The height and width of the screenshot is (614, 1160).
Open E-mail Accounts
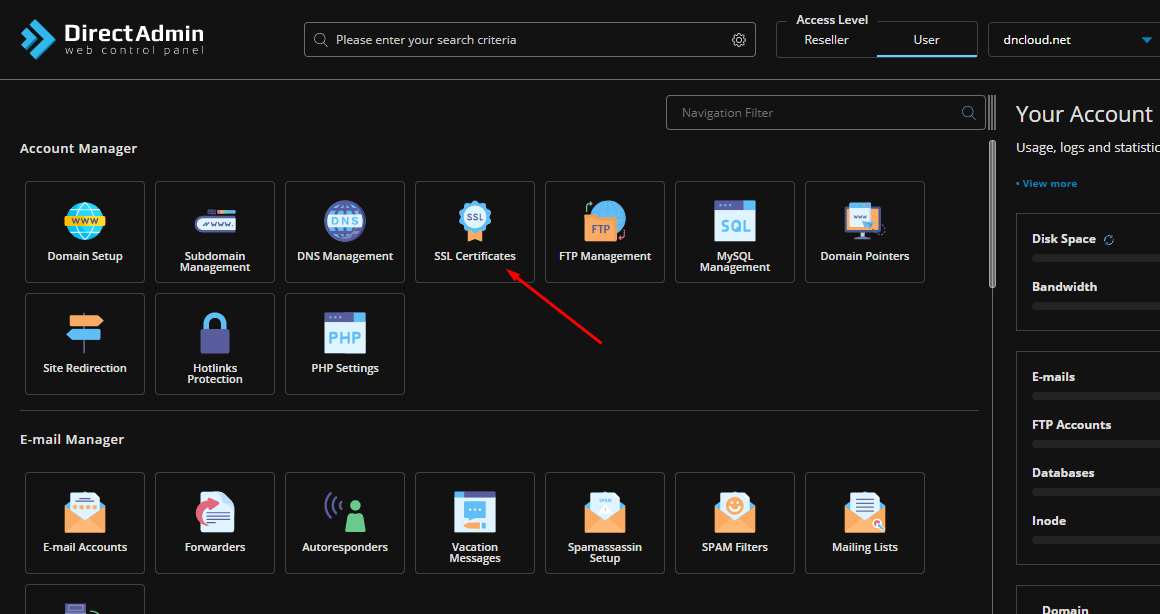pyautogui.click(x=85, y=523)
